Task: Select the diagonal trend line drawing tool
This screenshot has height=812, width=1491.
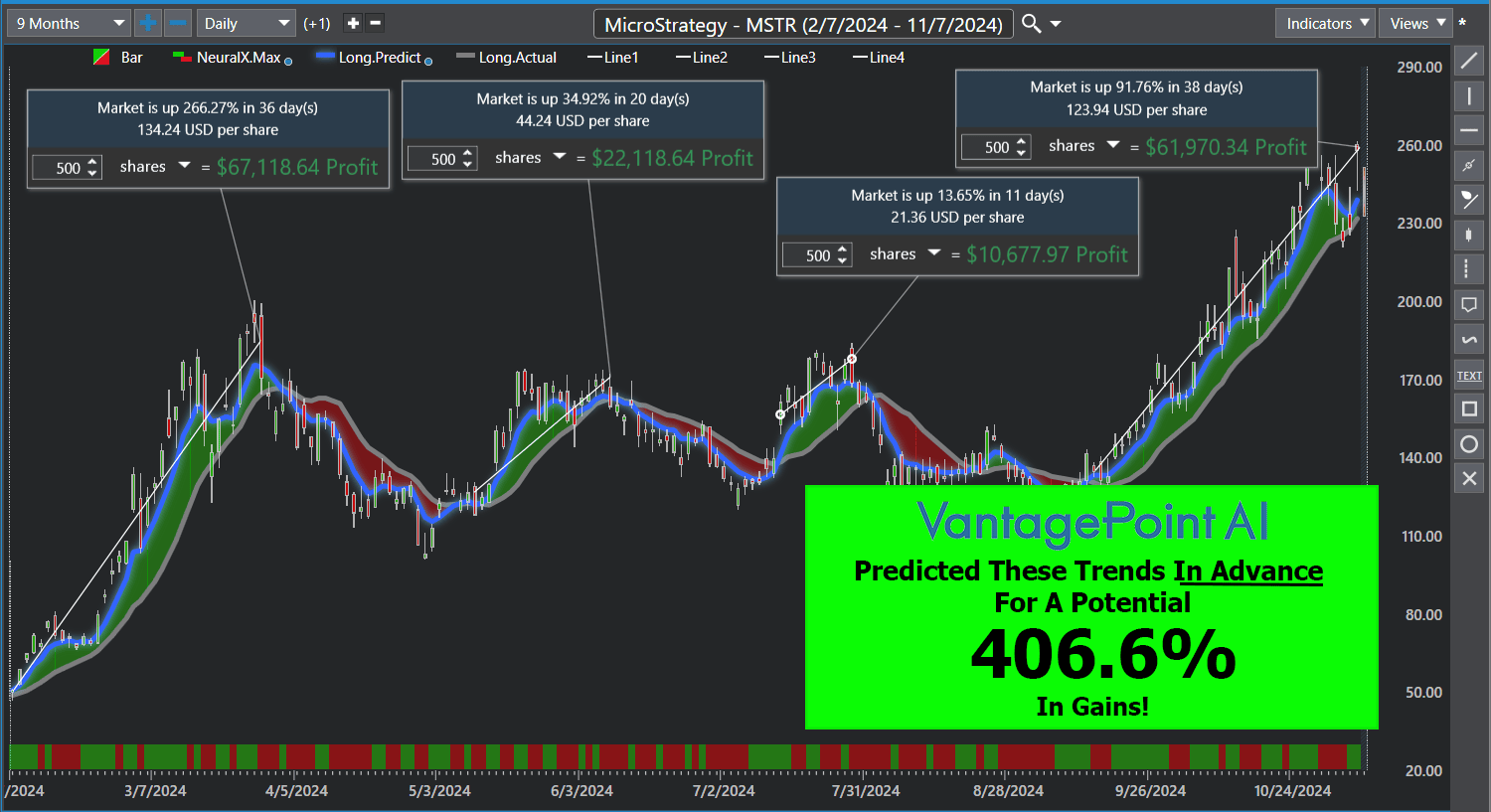Action: pyautogui.click(x=1468, y=62)
